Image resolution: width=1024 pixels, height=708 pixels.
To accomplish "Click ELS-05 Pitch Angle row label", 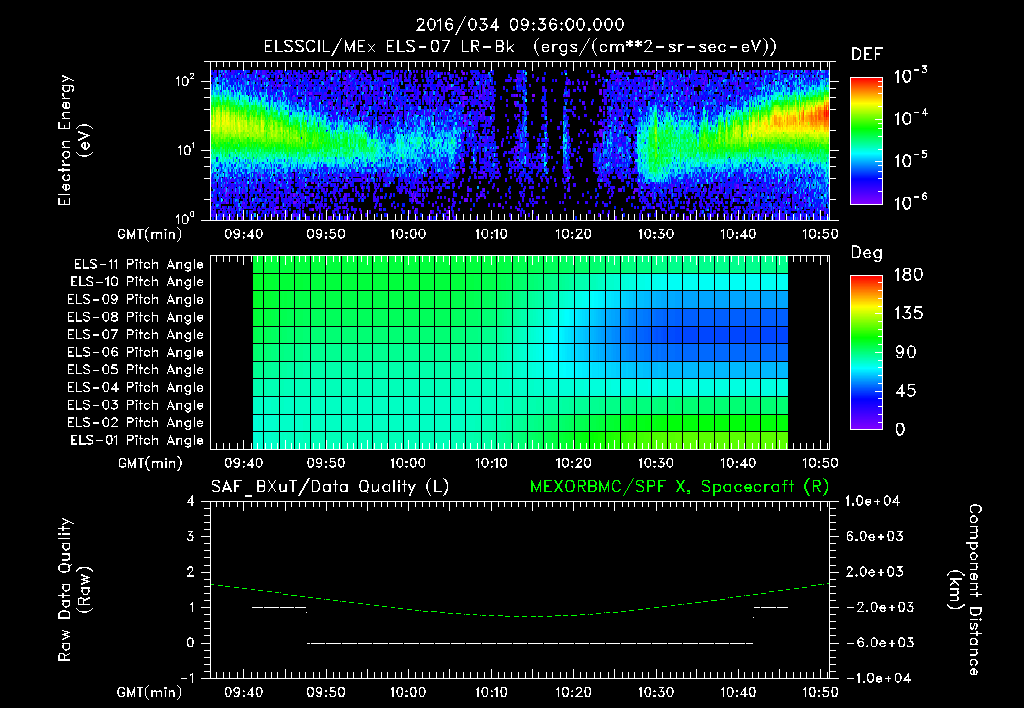I will pos(136,370).
